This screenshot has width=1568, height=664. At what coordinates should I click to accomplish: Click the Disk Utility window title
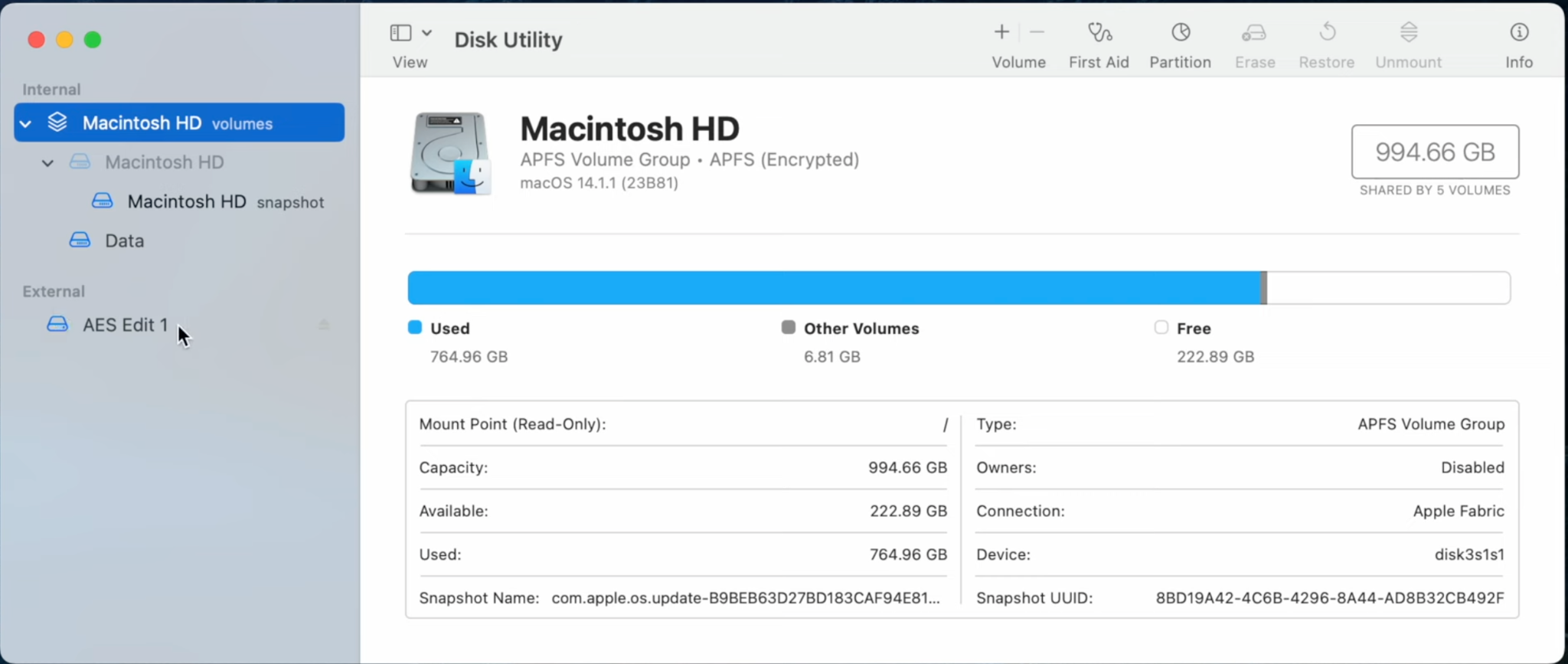[508, 40]
